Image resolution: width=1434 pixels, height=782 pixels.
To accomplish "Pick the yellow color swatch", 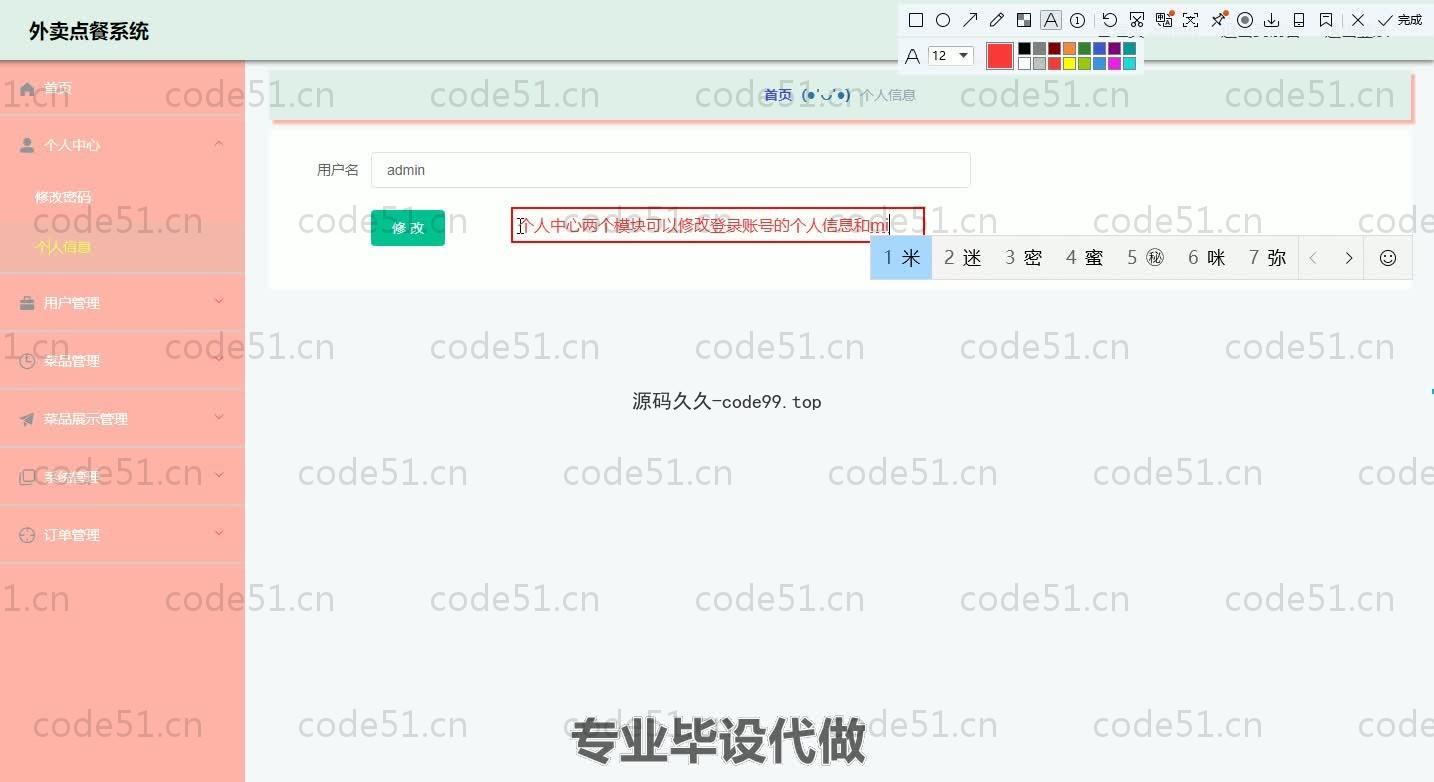I will 1069,64.
